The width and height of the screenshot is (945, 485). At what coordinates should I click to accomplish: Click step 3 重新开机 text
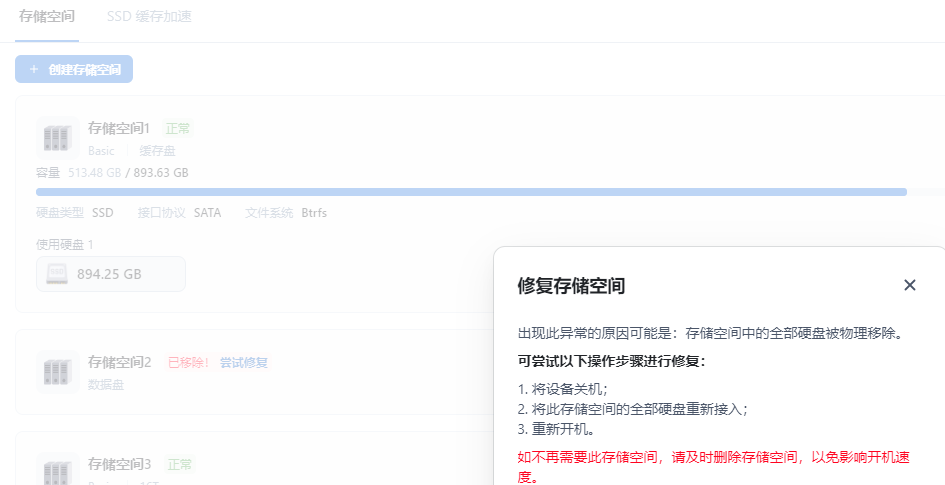(x=556, y=430)
